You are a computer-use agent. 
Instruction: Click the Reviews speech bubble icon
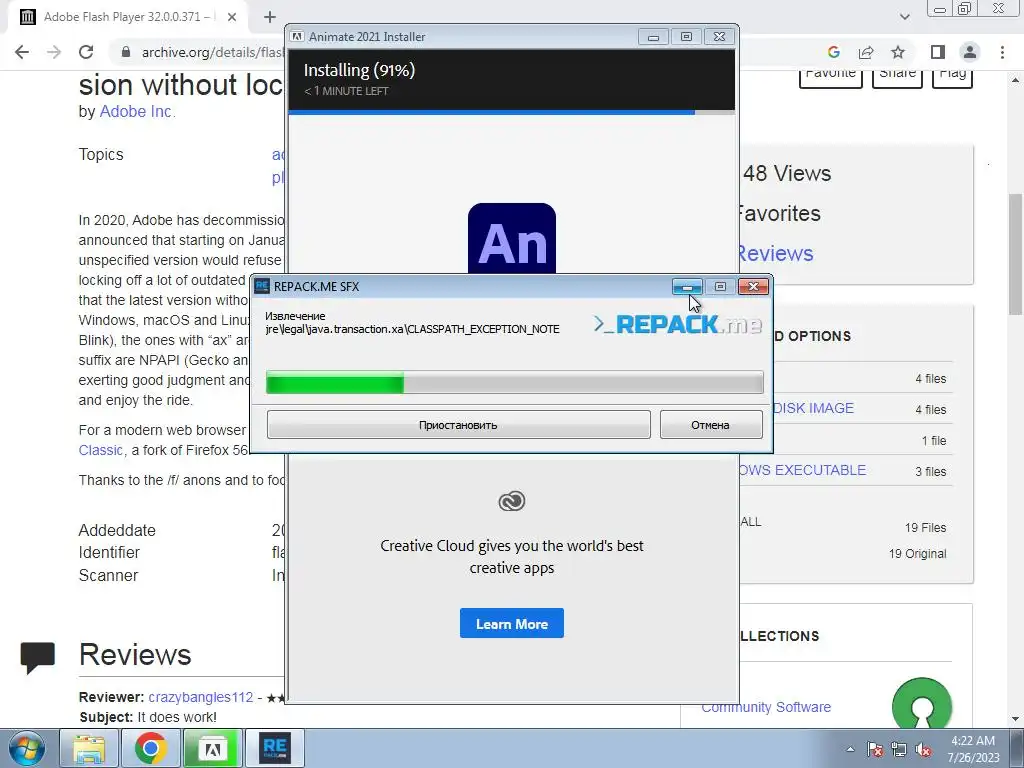pyautogui.click(x=38, y=657)
